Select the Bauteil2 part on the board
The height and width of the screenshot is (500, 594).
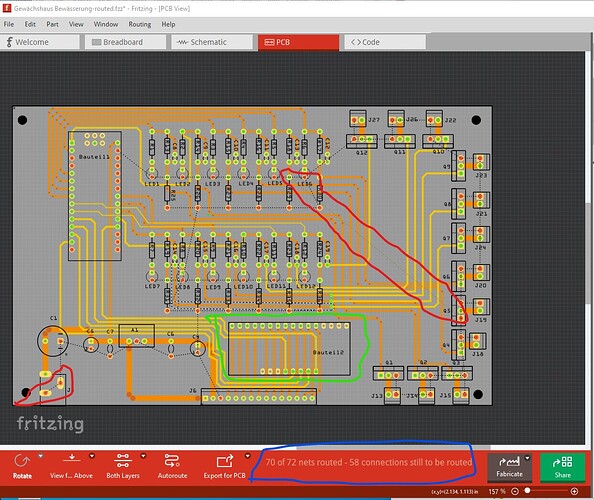pos(289,348)
